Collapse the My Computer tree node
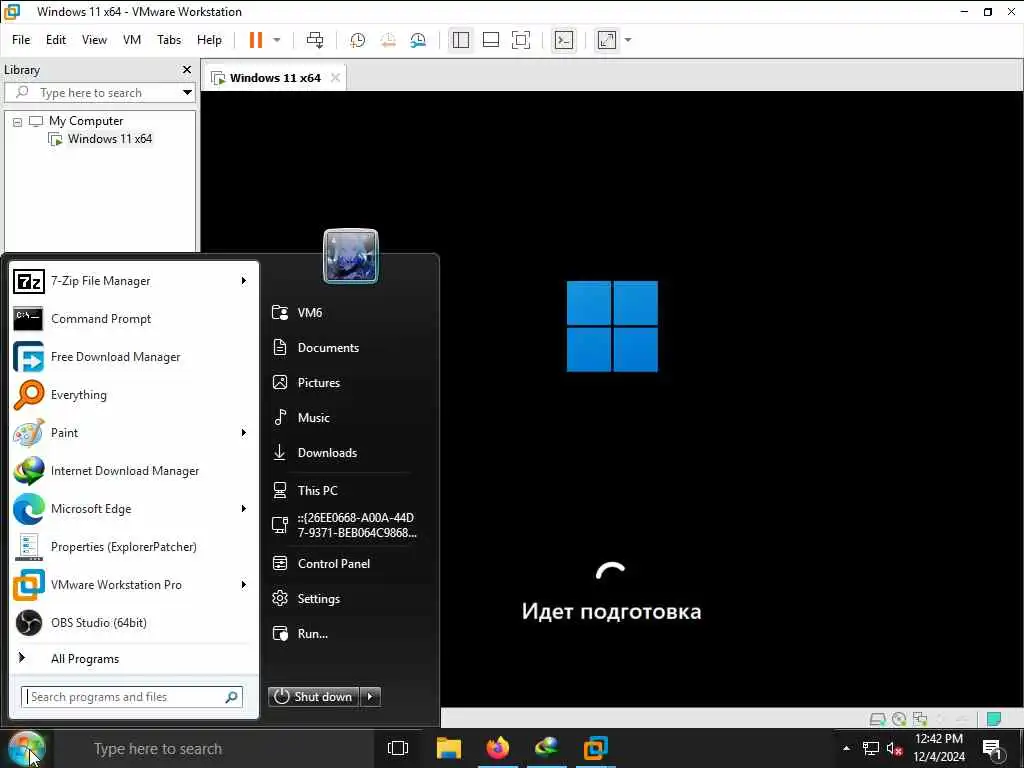The image size is (1024, 768). 18,121
